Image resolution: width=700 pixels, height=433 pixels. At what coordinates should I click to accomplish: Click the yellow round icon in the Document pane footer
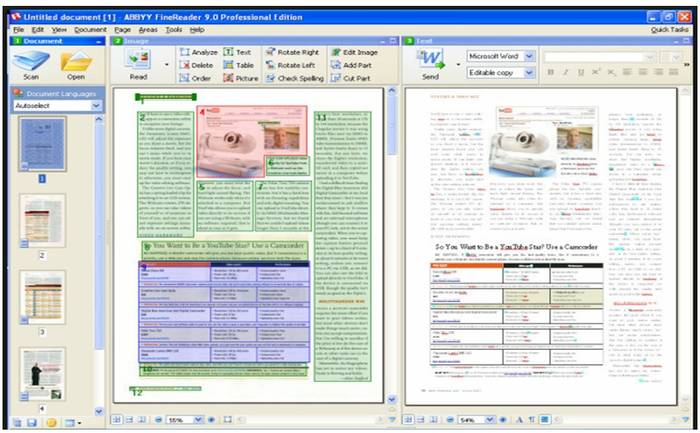click(52, 422)
